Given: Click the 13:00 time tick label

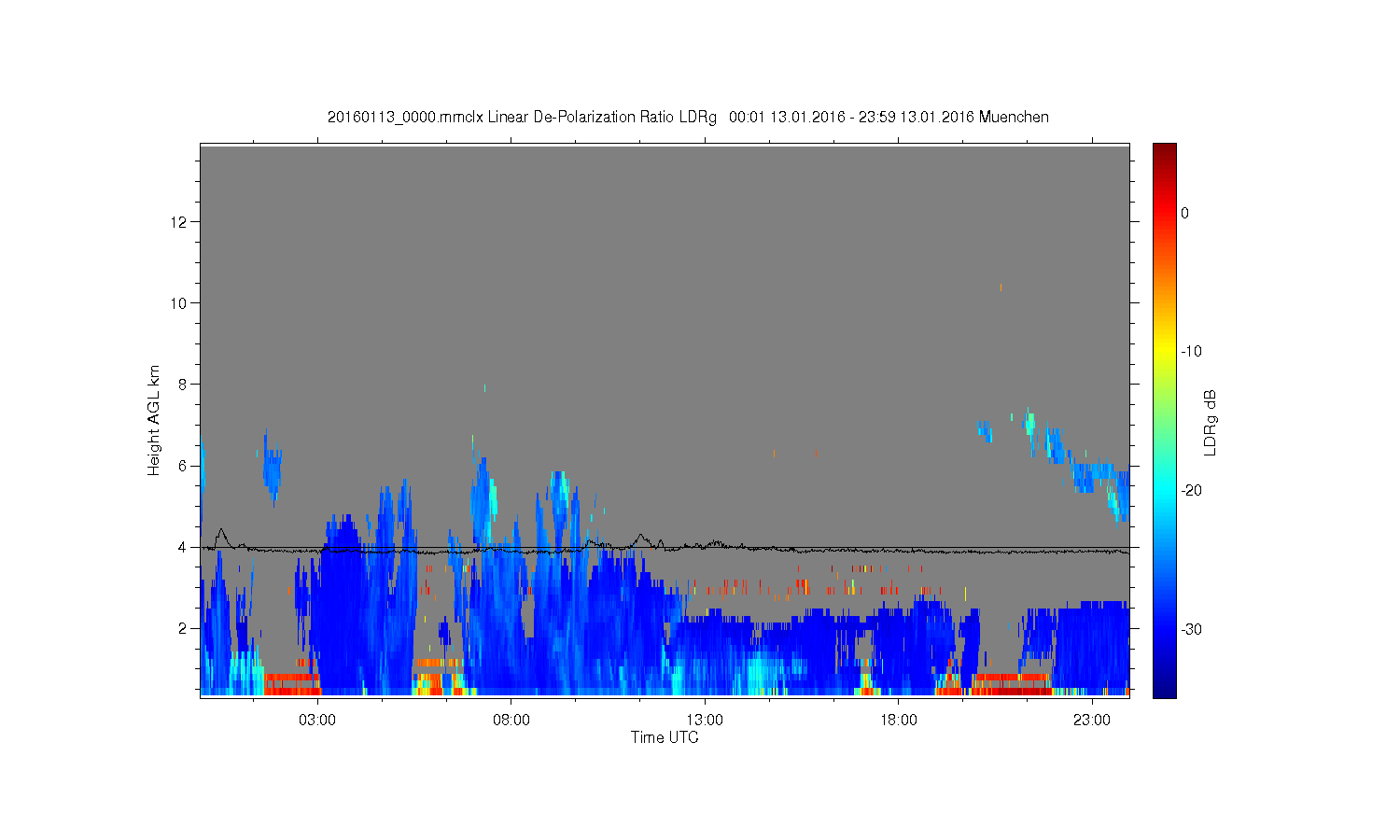Looking at the screenshot, I should coord(705,721).
